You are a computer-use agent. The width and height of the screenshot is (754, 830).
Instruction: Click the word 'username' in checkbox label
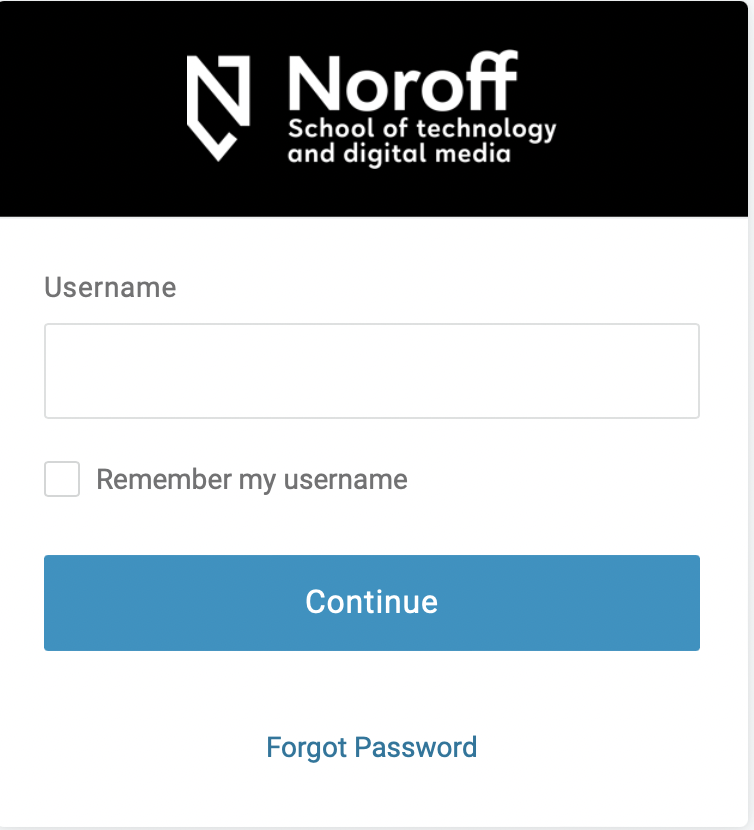pyautogui.click(x=346, y=480)
